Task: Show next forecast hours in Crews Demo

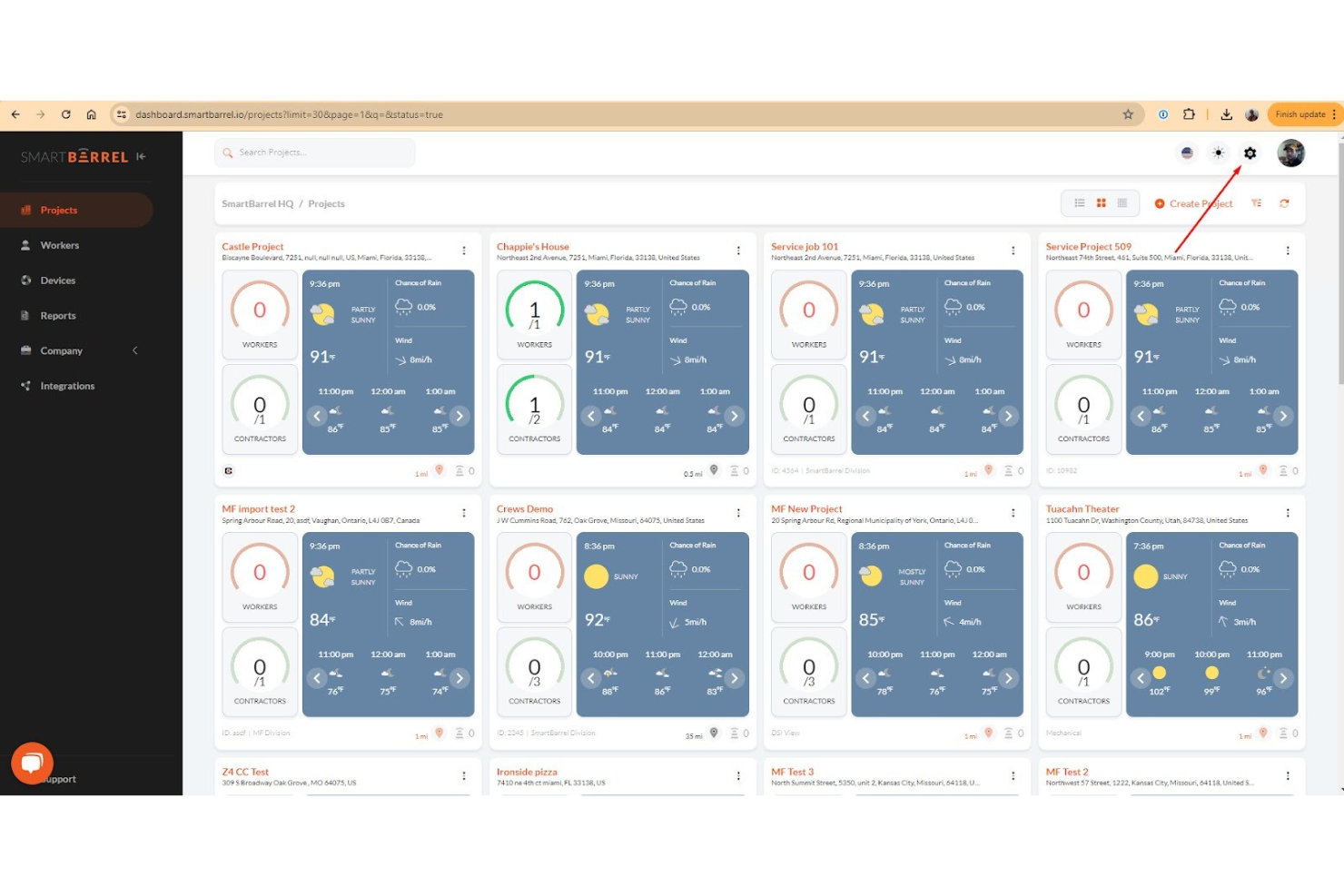Action: (x=734, y=678)
